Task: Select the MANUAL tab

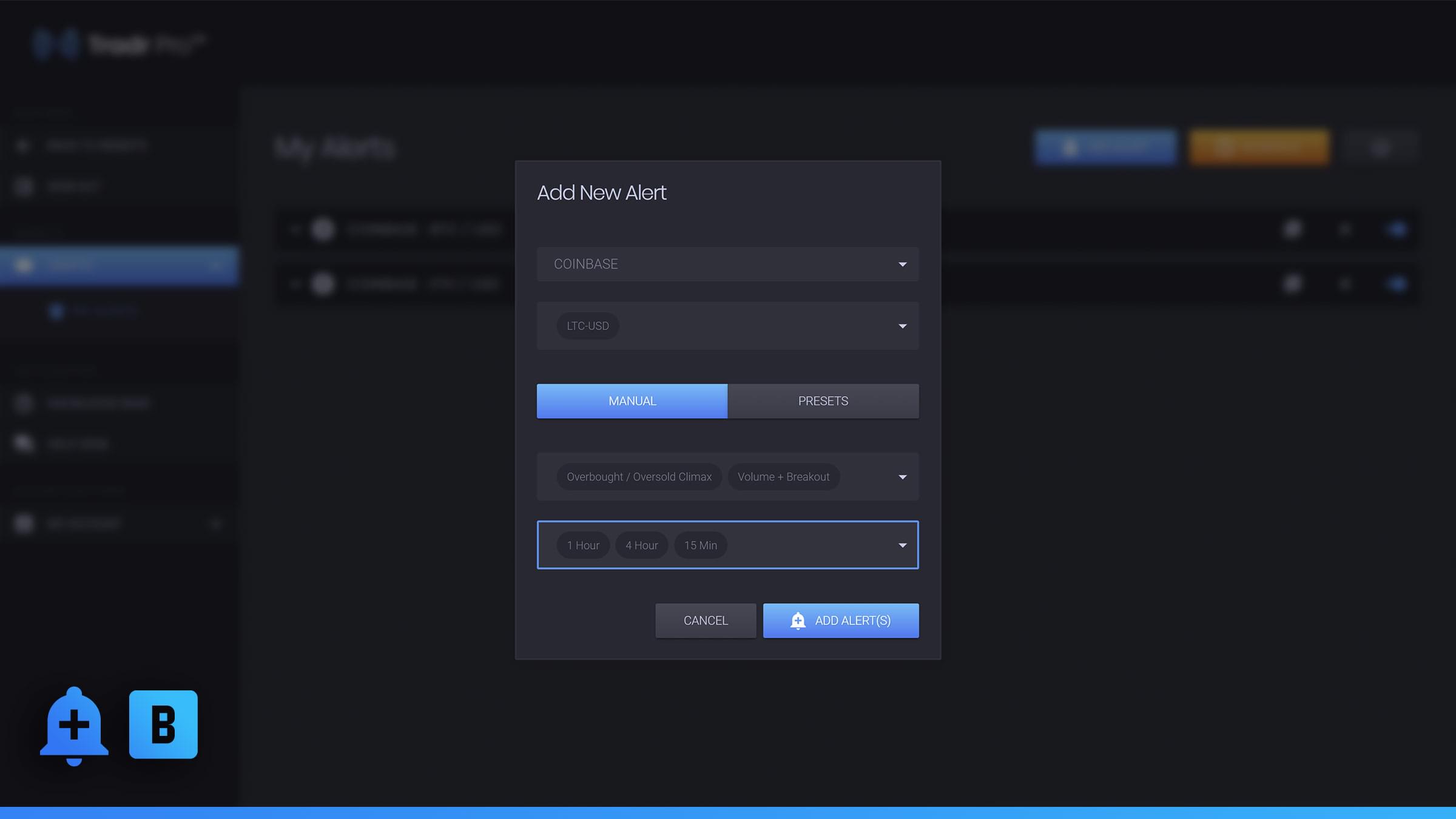Action: (x=632, y=400)
